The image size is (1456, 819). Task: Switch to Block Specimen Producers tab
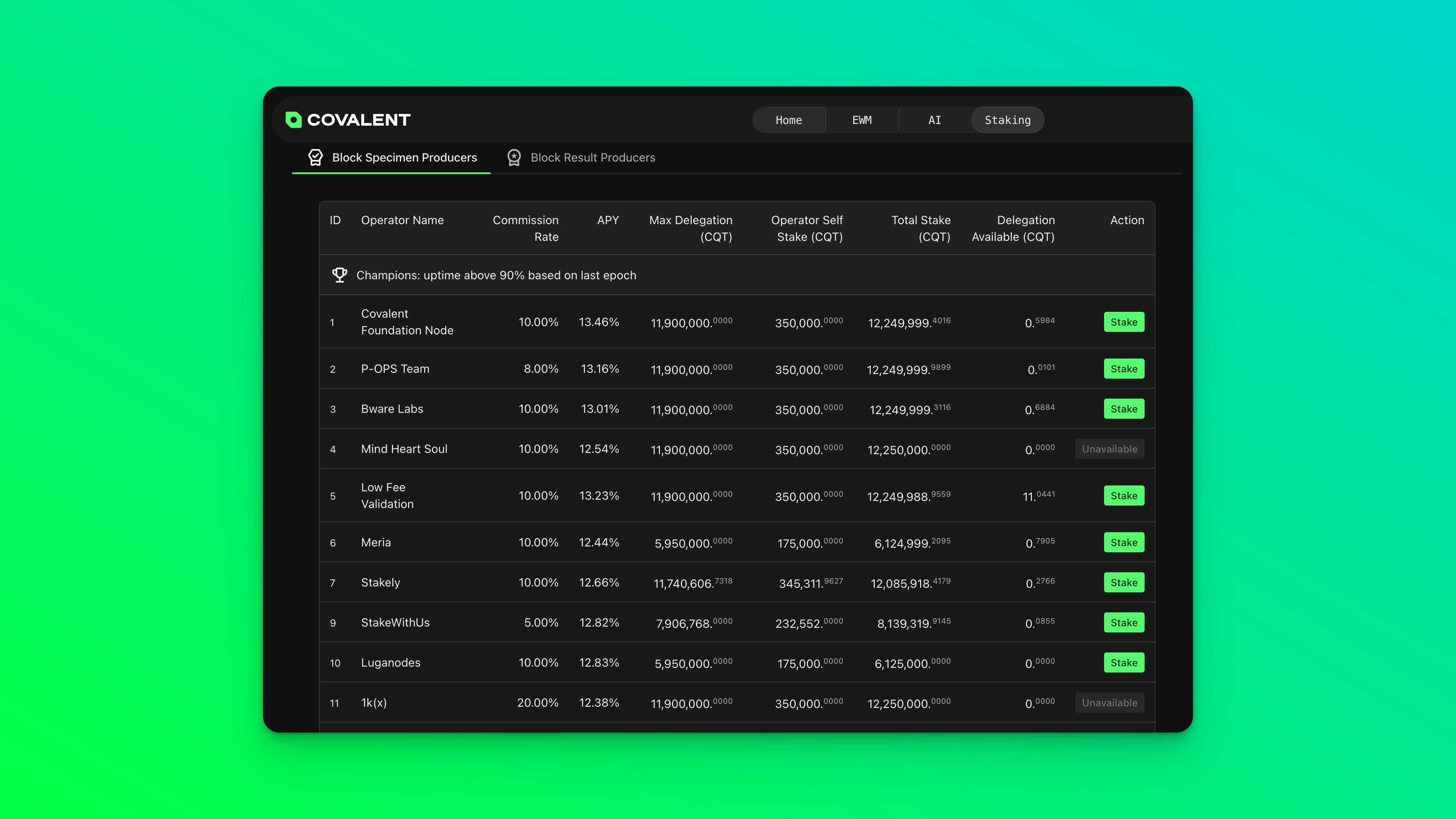[391, 158]
